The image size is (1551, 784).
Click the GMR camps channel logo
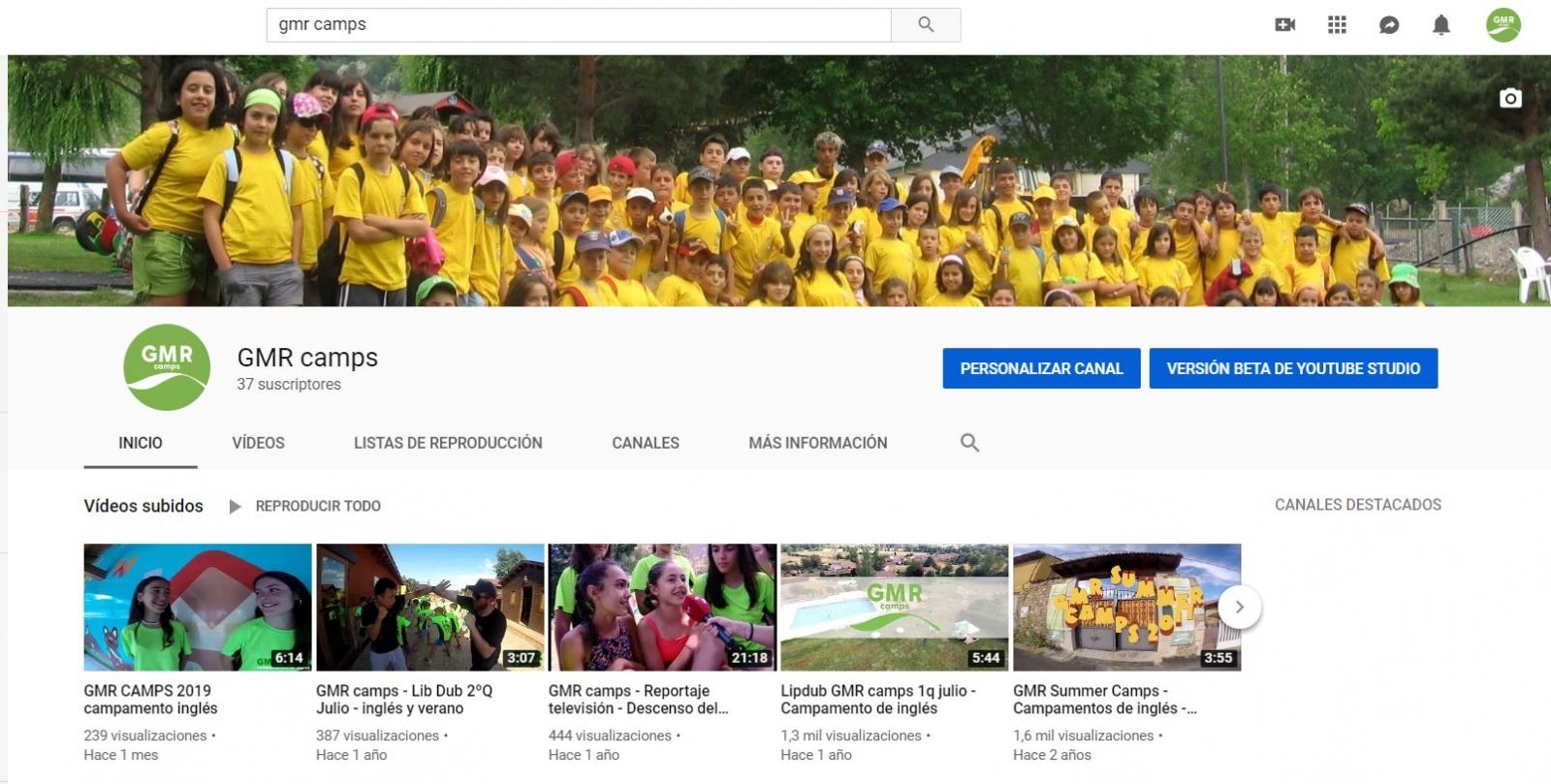pos(167,367)
